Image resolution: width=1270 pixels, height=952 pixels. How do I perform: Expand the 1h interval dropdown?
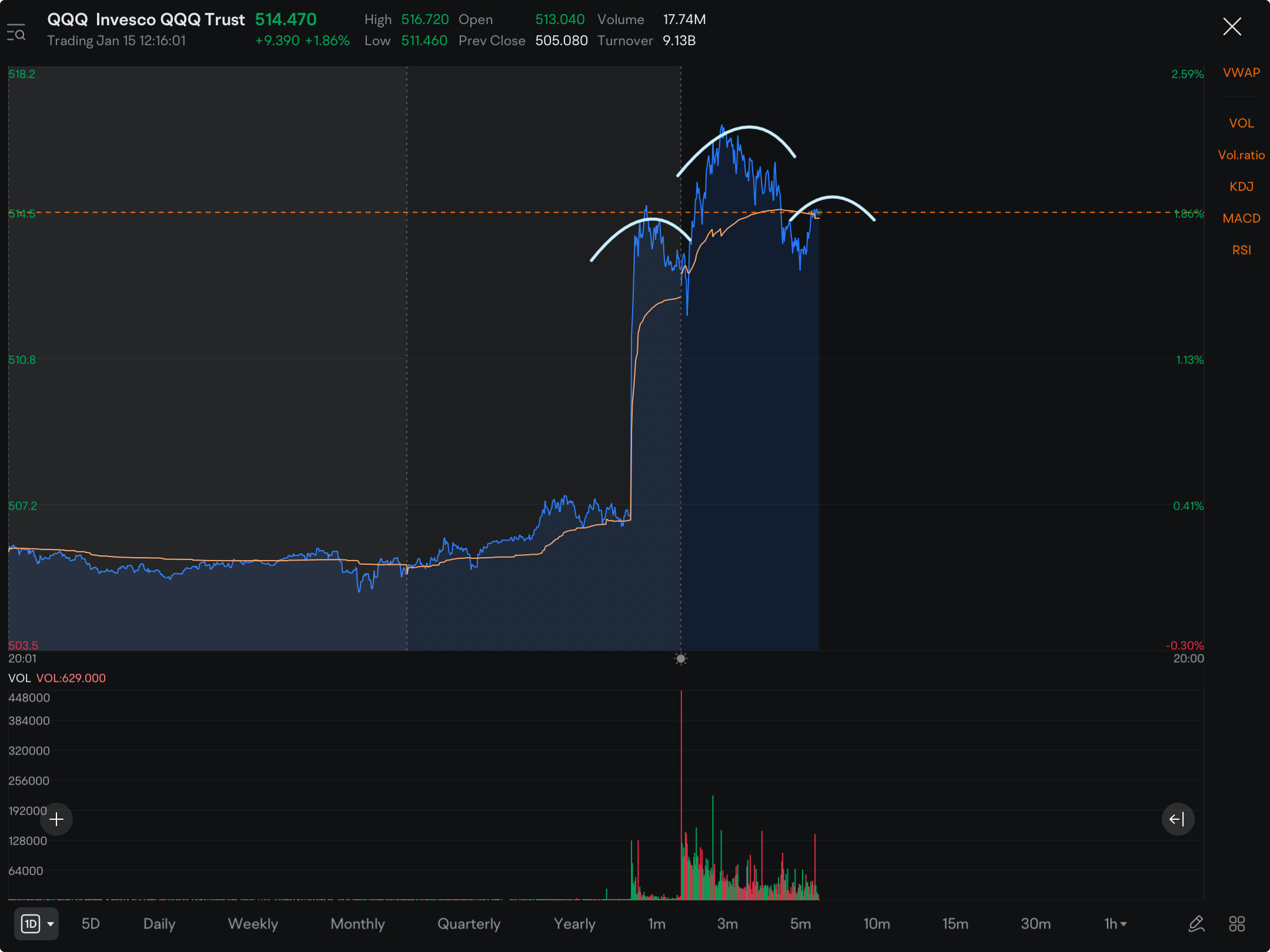click(x=1115, y=924)
